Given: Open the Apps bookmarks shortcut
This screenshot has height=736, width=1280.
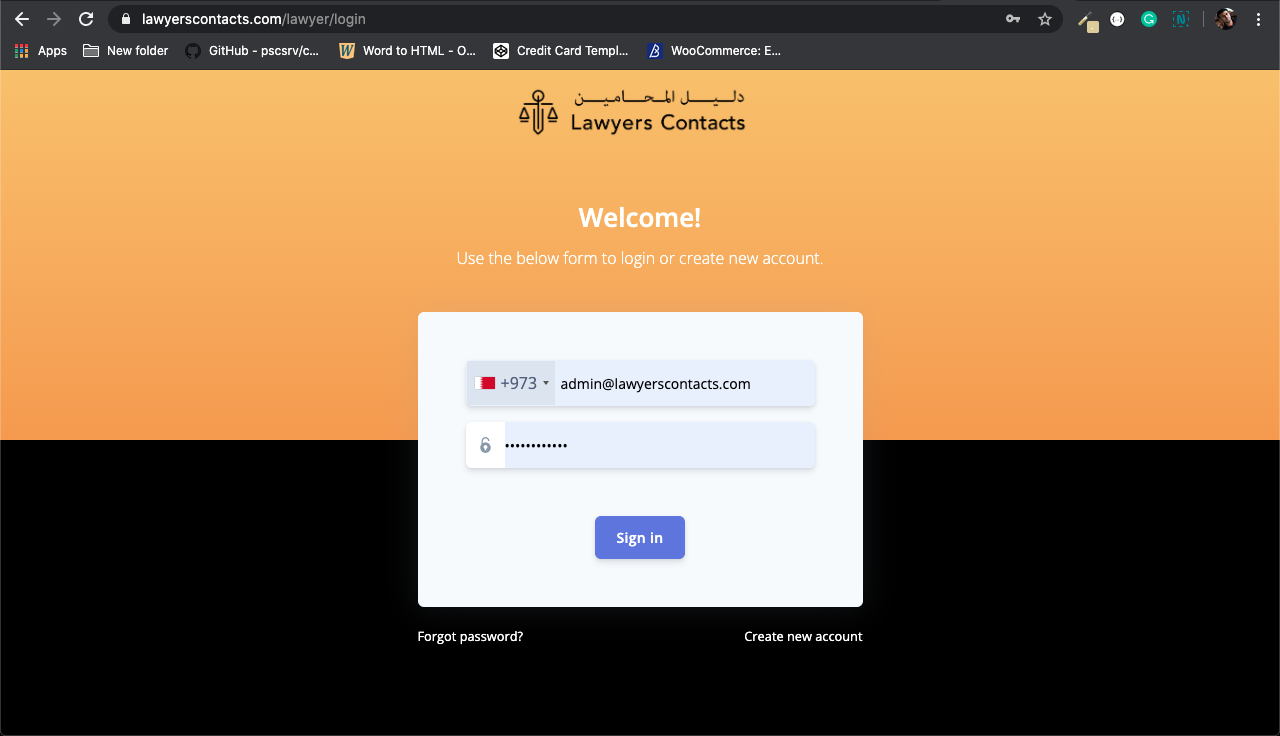Looking at the screenshot, I should click(x=41, y=51).
